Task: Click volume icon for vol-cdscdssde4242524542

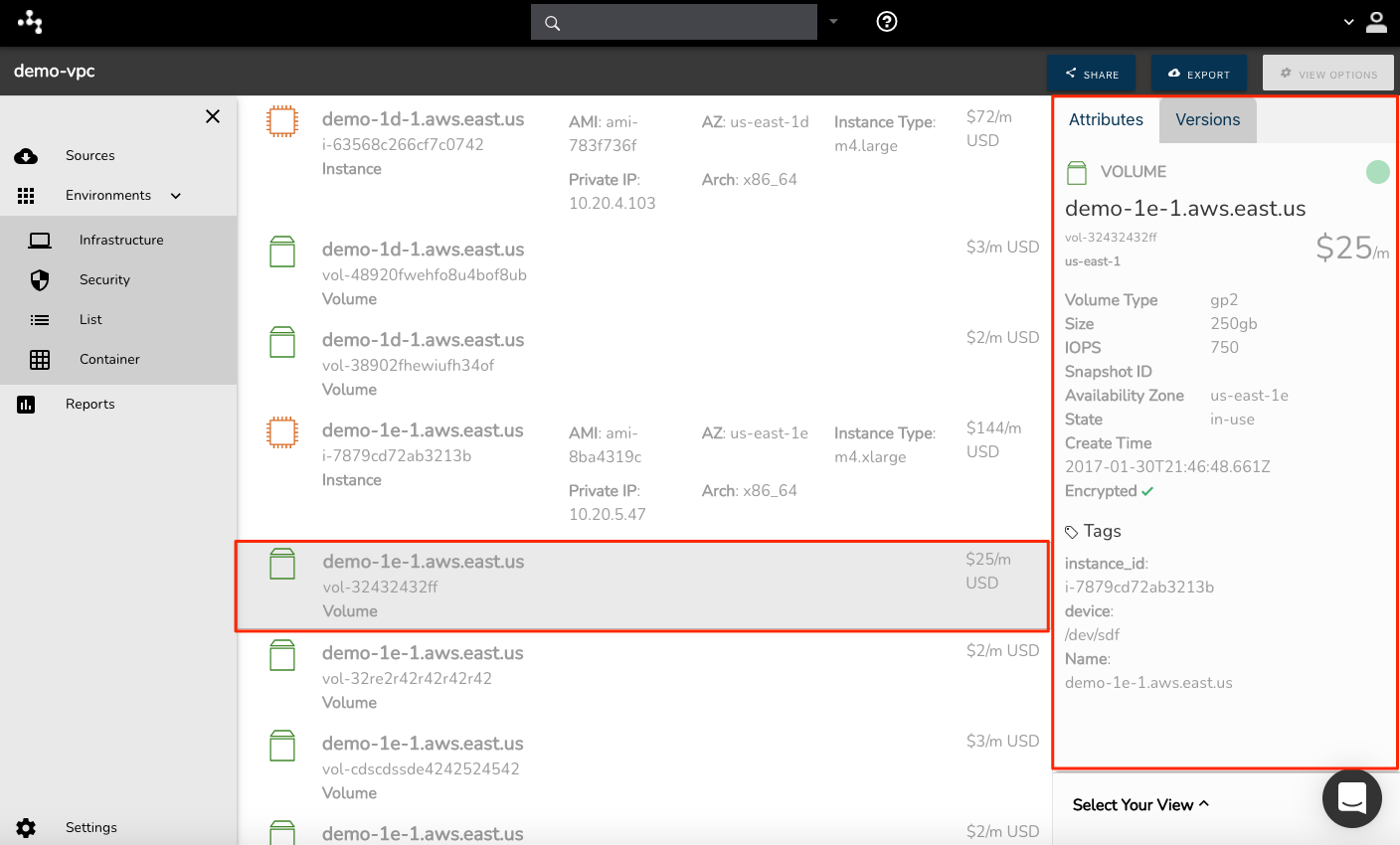Action: point(282,746)
